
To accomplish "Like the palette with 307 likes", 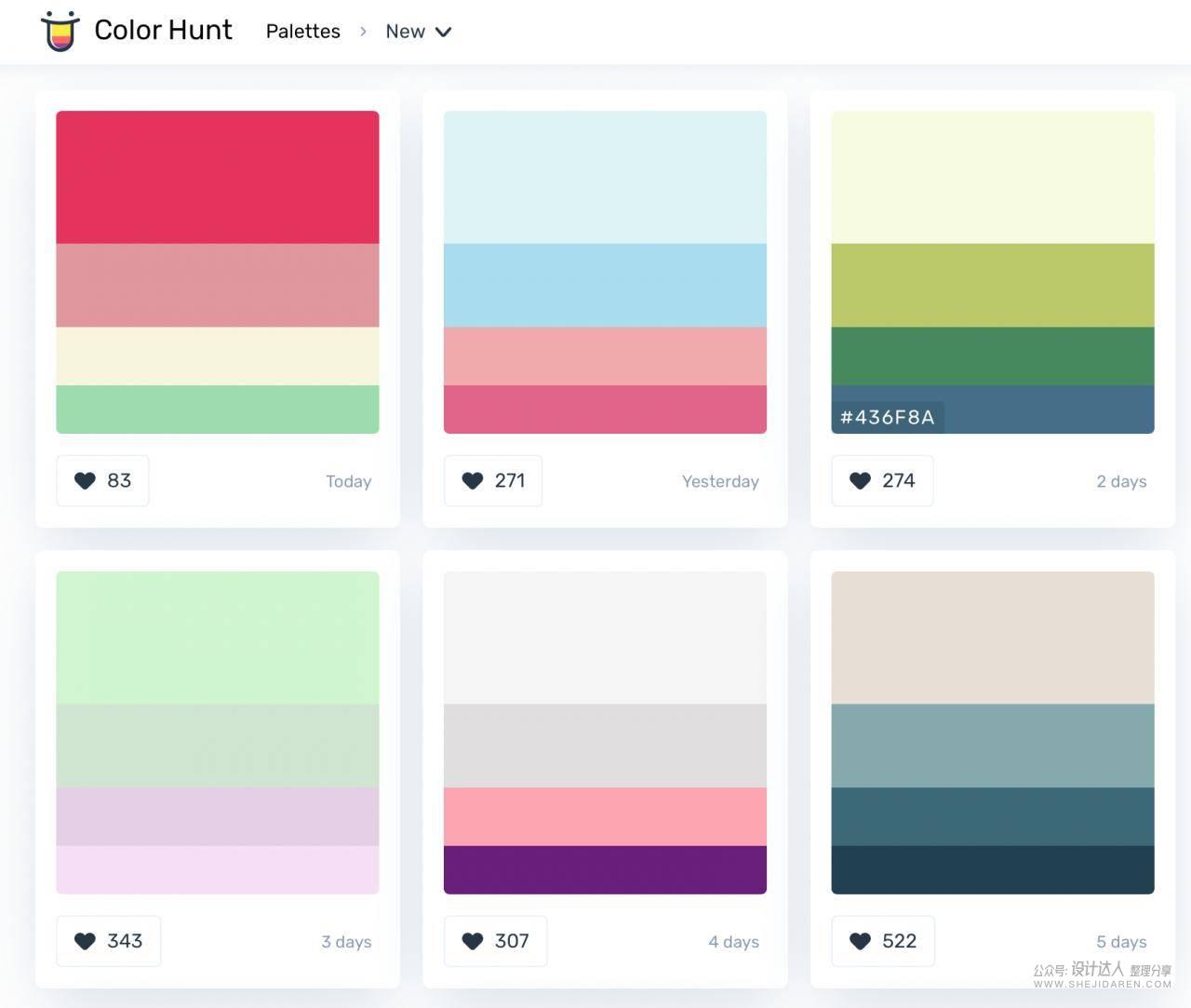I will pyautogui.click(x=496, y=941).
